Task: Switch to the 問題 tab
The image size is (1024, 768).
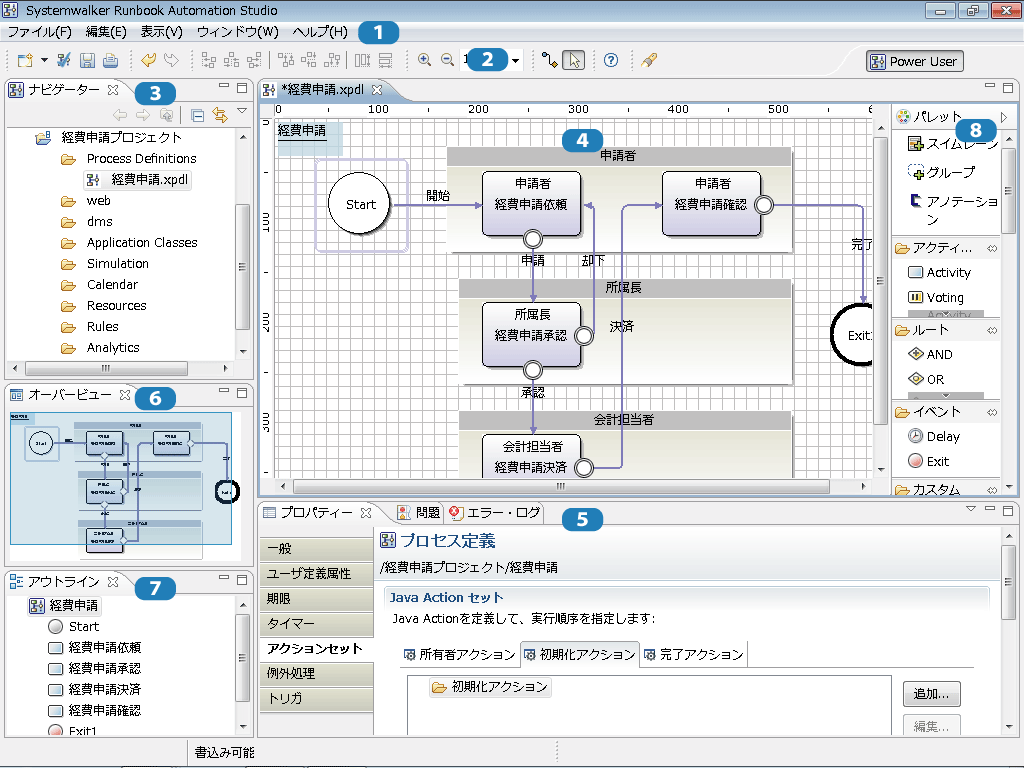Action: [419, 513]
